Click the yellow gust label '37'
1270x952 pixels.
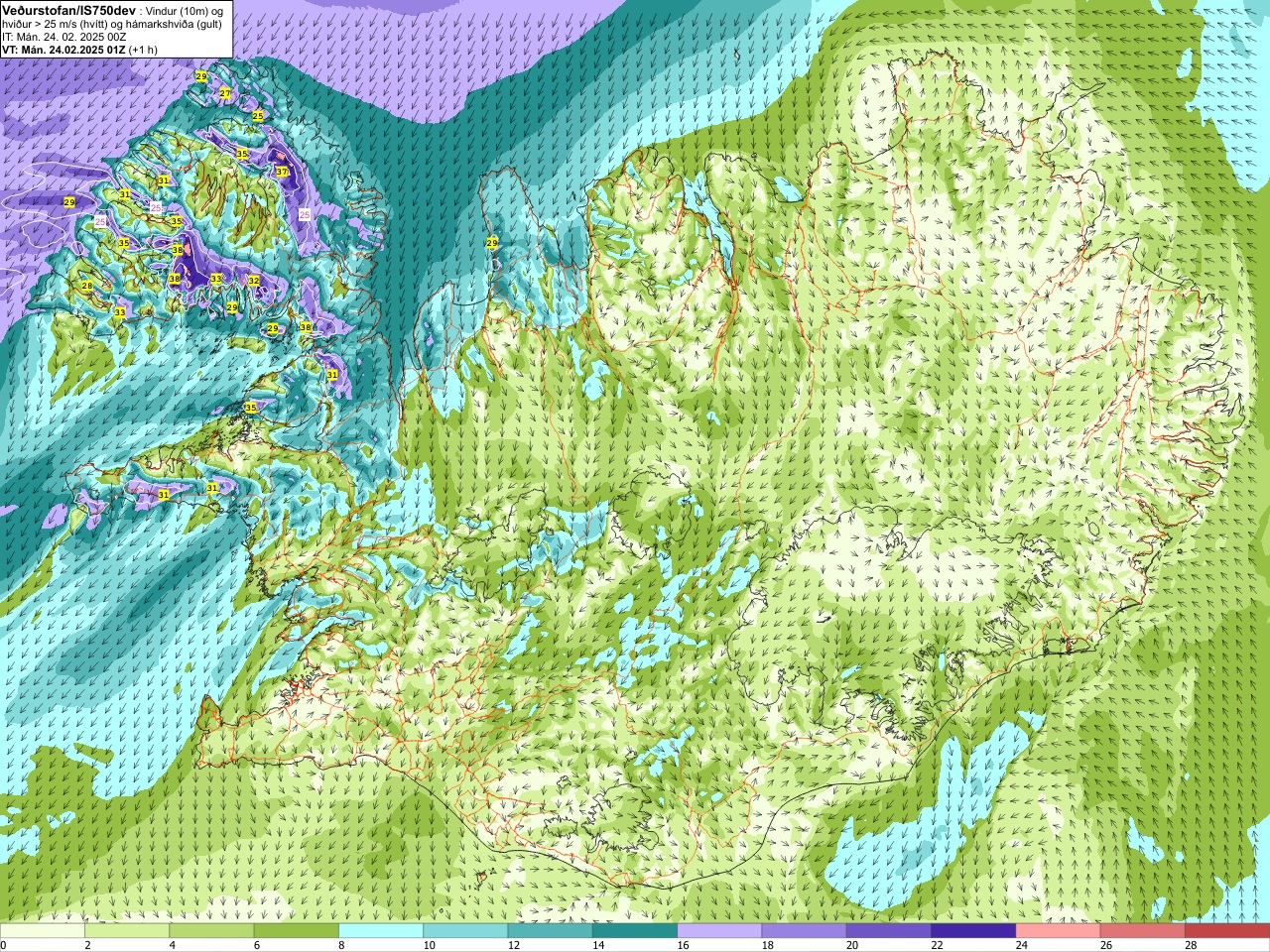pos(282,172)
